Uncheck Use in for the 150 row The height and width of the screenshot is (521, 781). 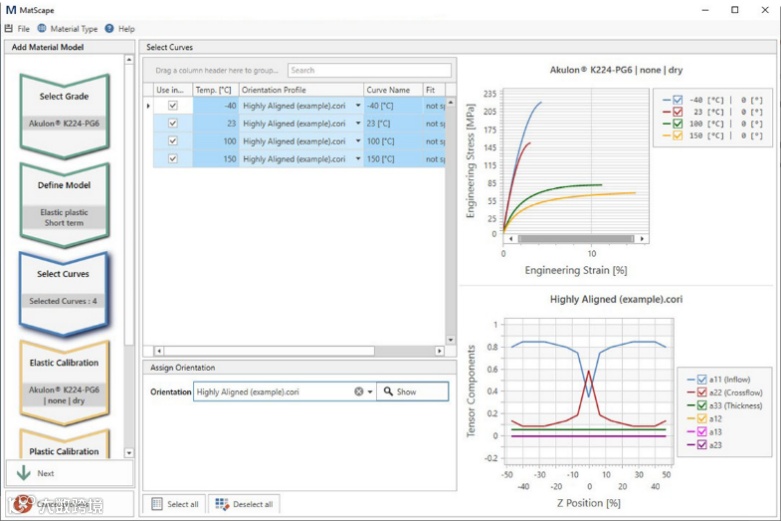(x=173, y=159)
